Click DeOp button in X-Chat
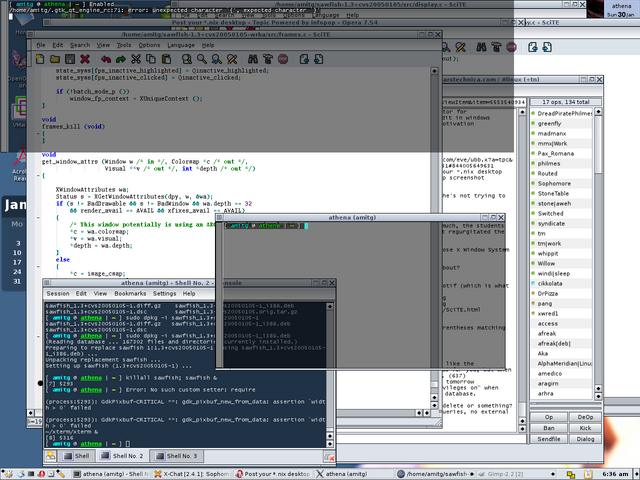The height and width of the screenshot is (480, 640). click(585, 417)
